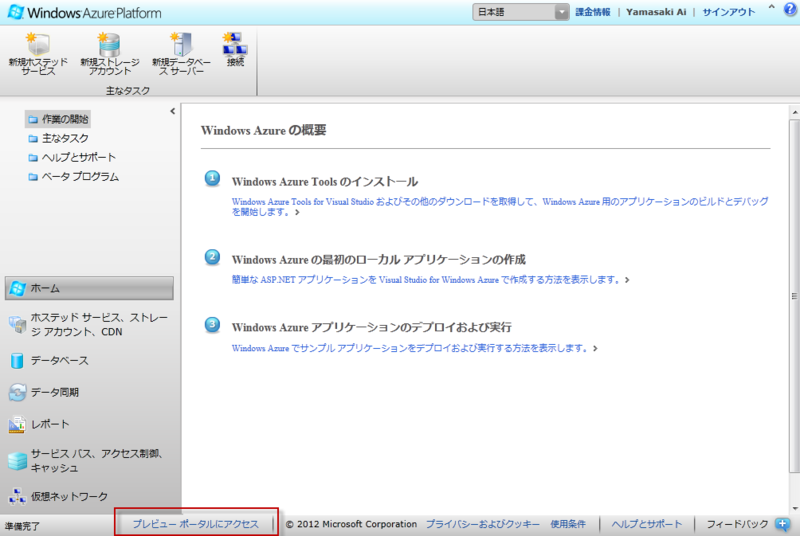
Task: Open the 課金情報 link
Action: coord(592,12)
